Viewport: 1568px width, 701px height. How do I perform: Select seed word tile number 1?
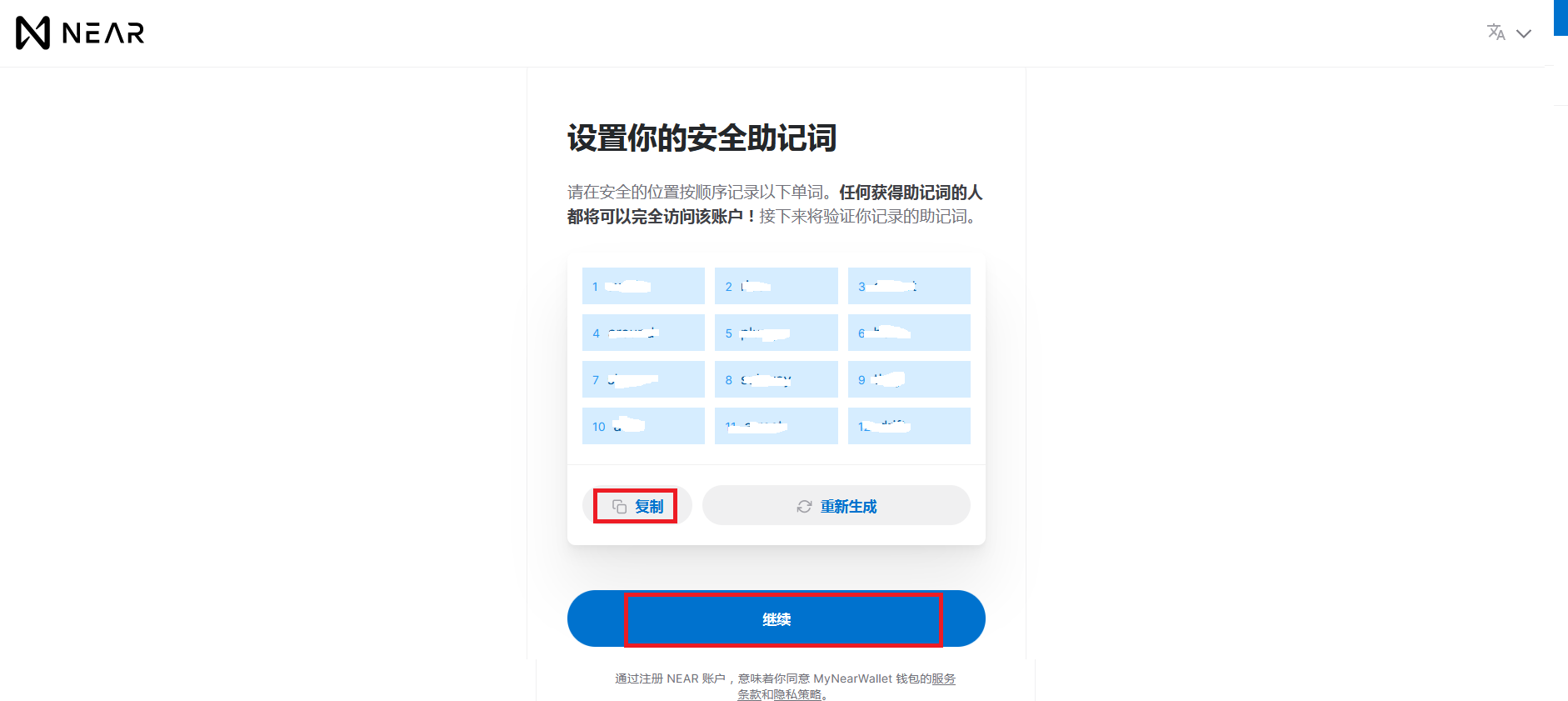(643, 286)
